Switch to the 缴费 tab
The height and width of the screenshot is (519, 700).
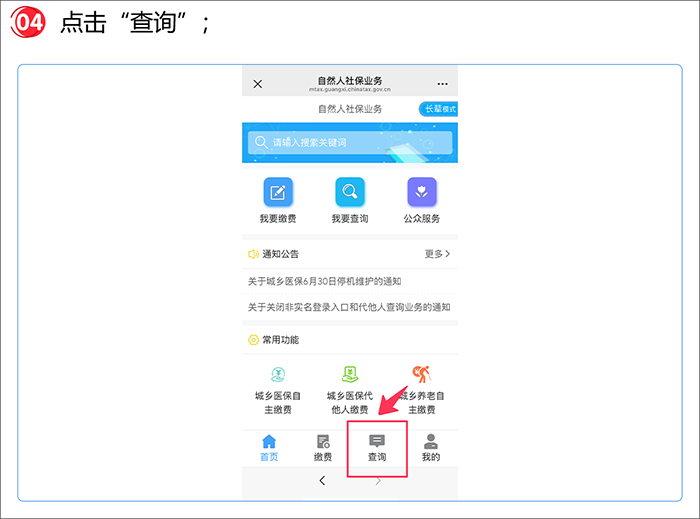point(322,448)
